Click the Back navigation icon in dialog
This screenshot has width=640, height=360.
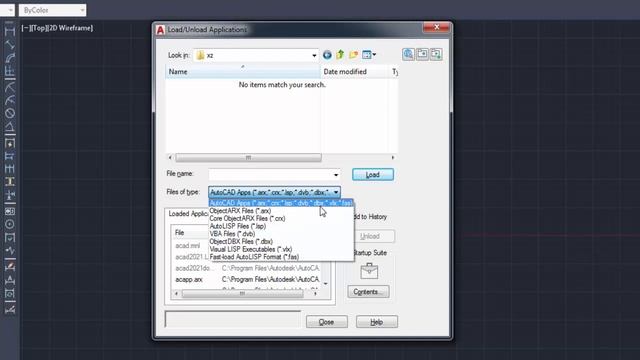[x=327, y=55]
